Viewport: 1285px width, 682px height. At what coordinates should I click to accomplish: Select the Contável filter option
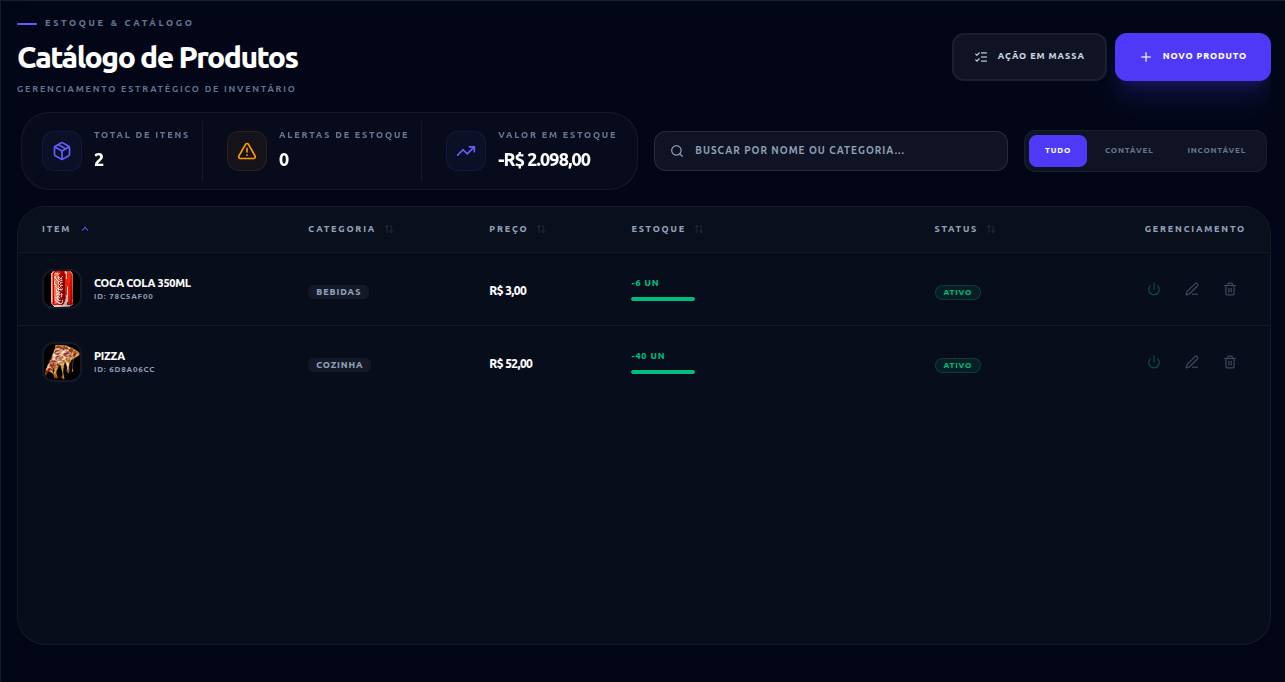pyautogui.click(x=1129, y=151)
